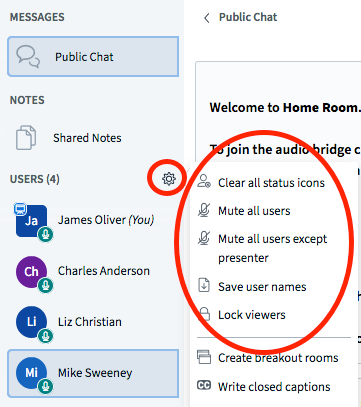The height and width of the screenshot is (407, 361).
Task: Click the muted mic icon beside Mute all users
Action: pos(204,210)
